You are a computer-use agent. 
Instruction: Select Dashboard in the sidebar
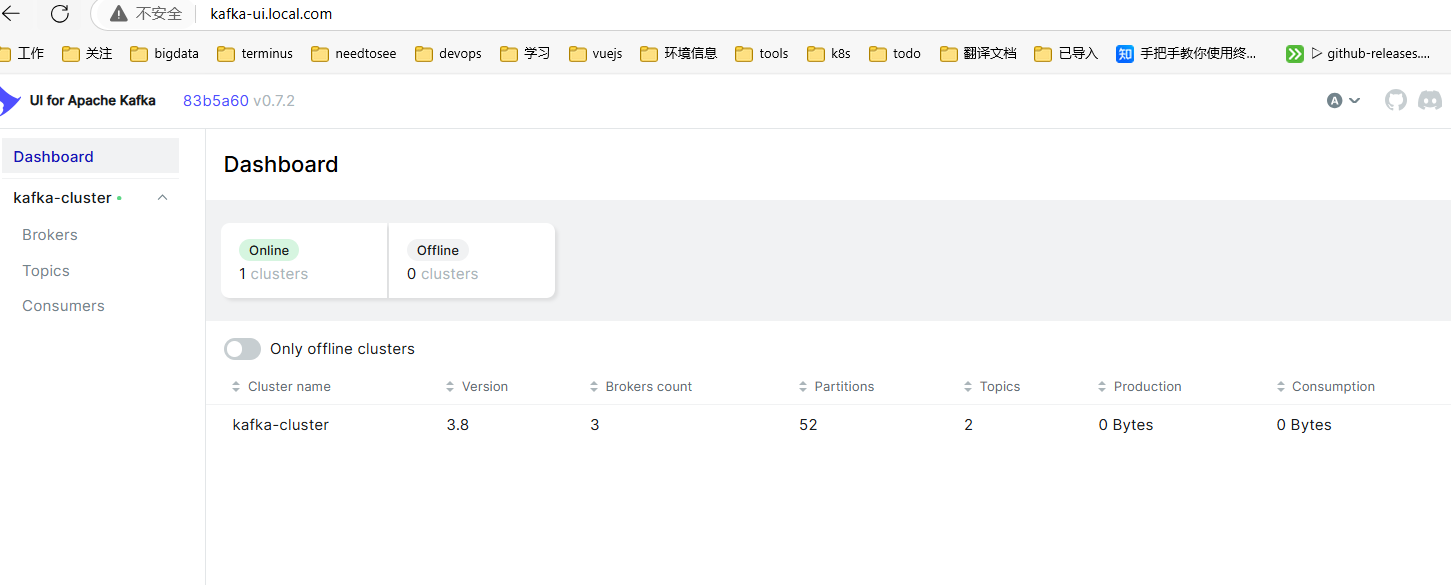pos(90,156)
